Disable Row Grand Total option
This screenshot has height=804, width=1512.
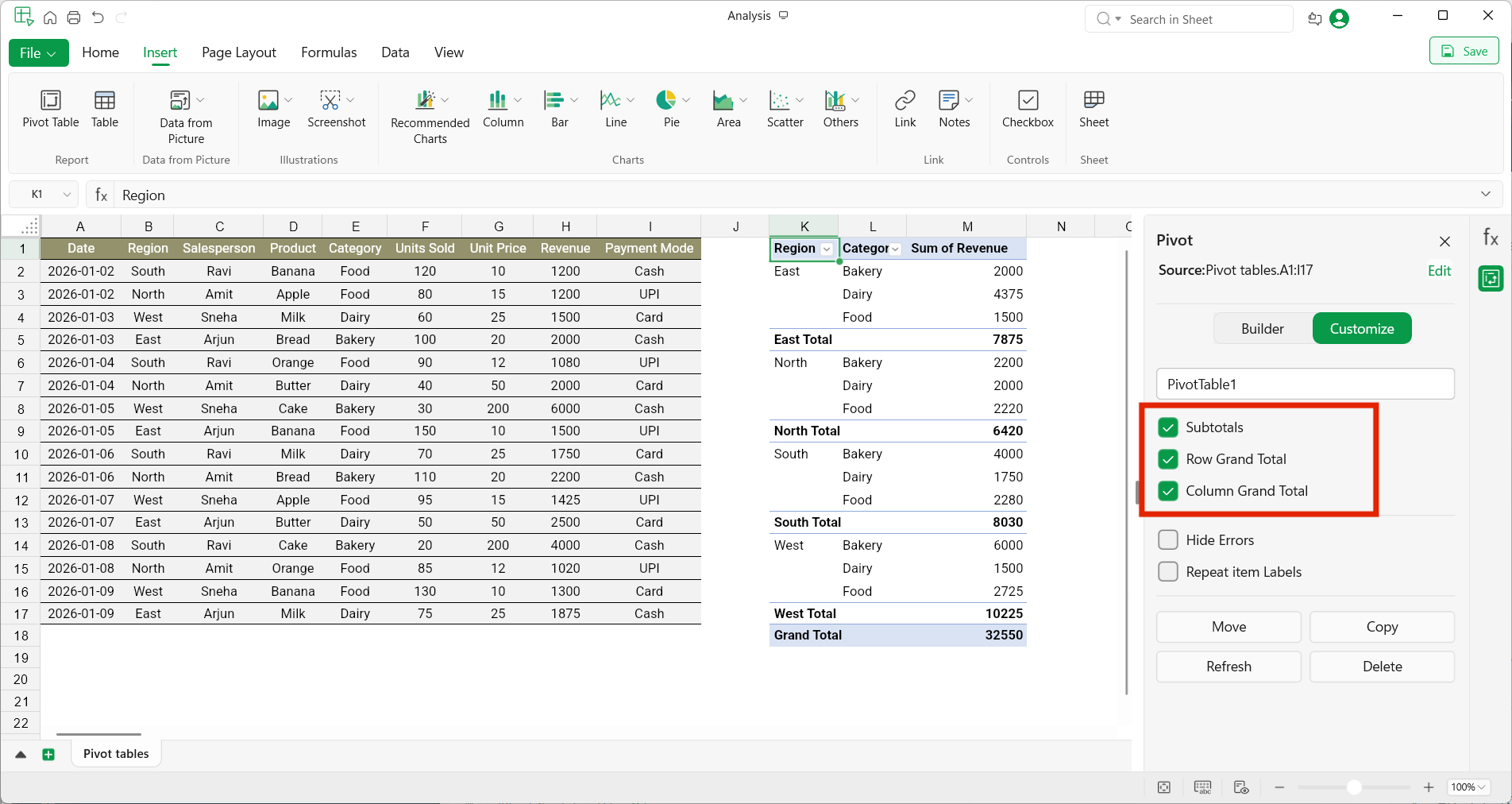(1168, 459)
